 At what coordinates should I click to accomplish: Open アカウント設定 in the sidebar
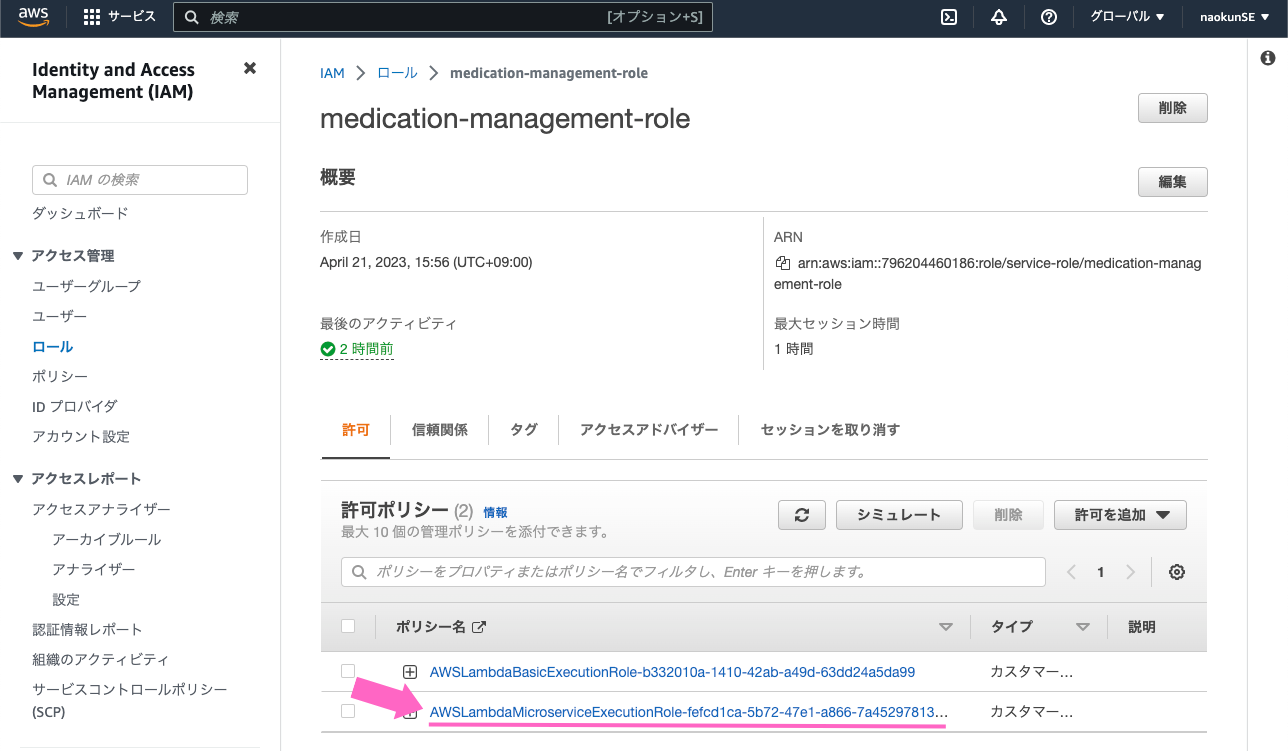(x=81, y=437)
